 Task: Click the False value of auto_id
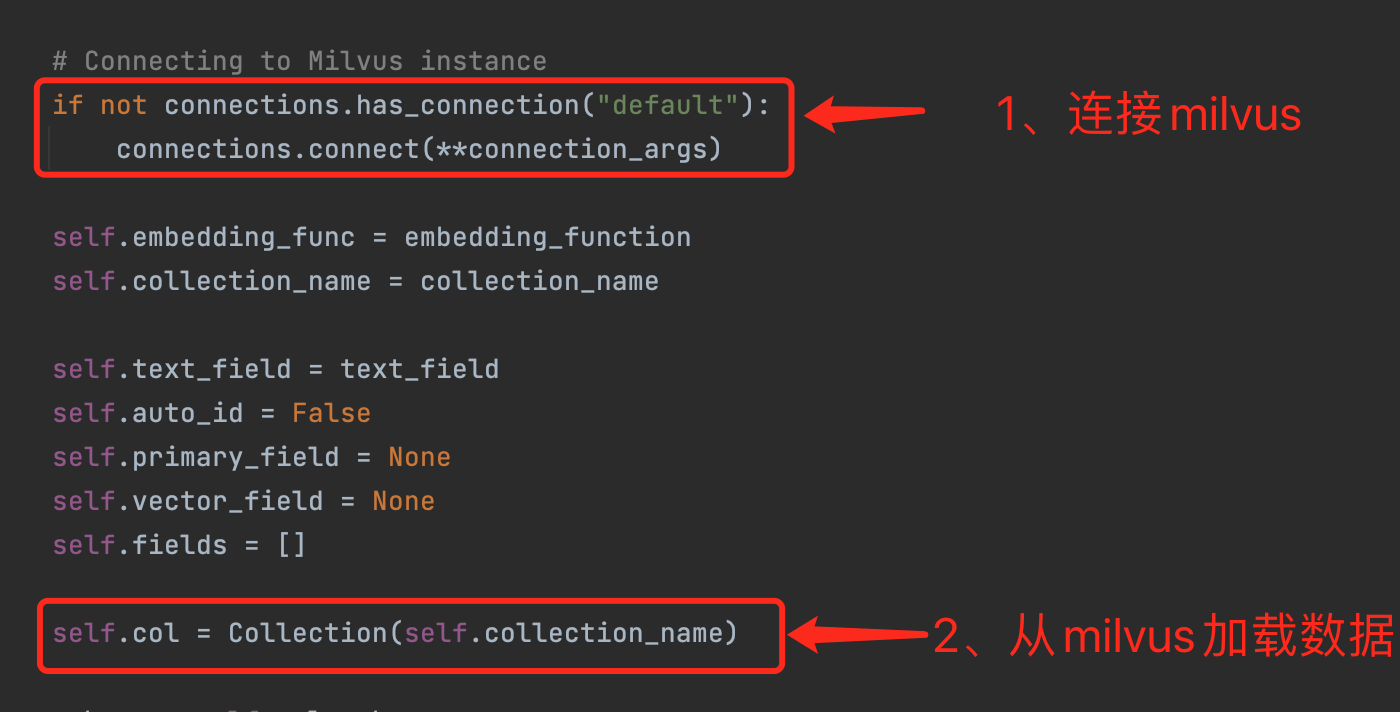pos(331,413)
